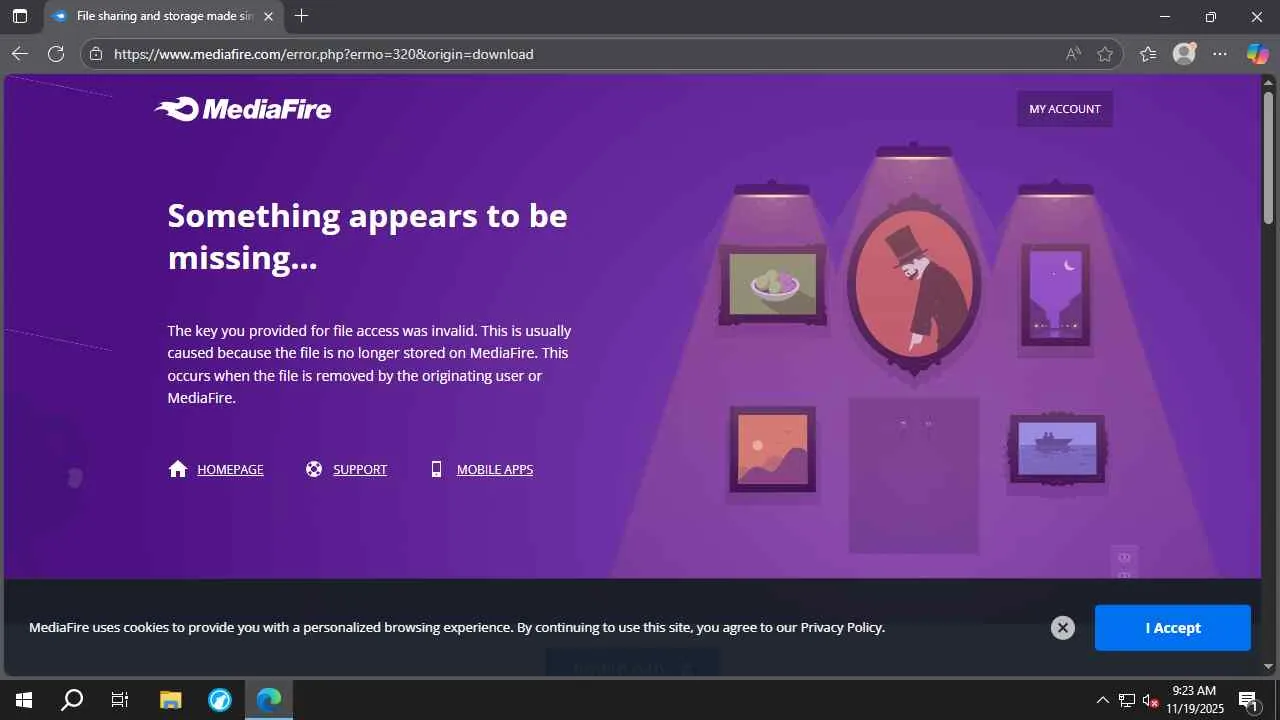Open the Privacy Policy link in banner

(x=841, y=628)
